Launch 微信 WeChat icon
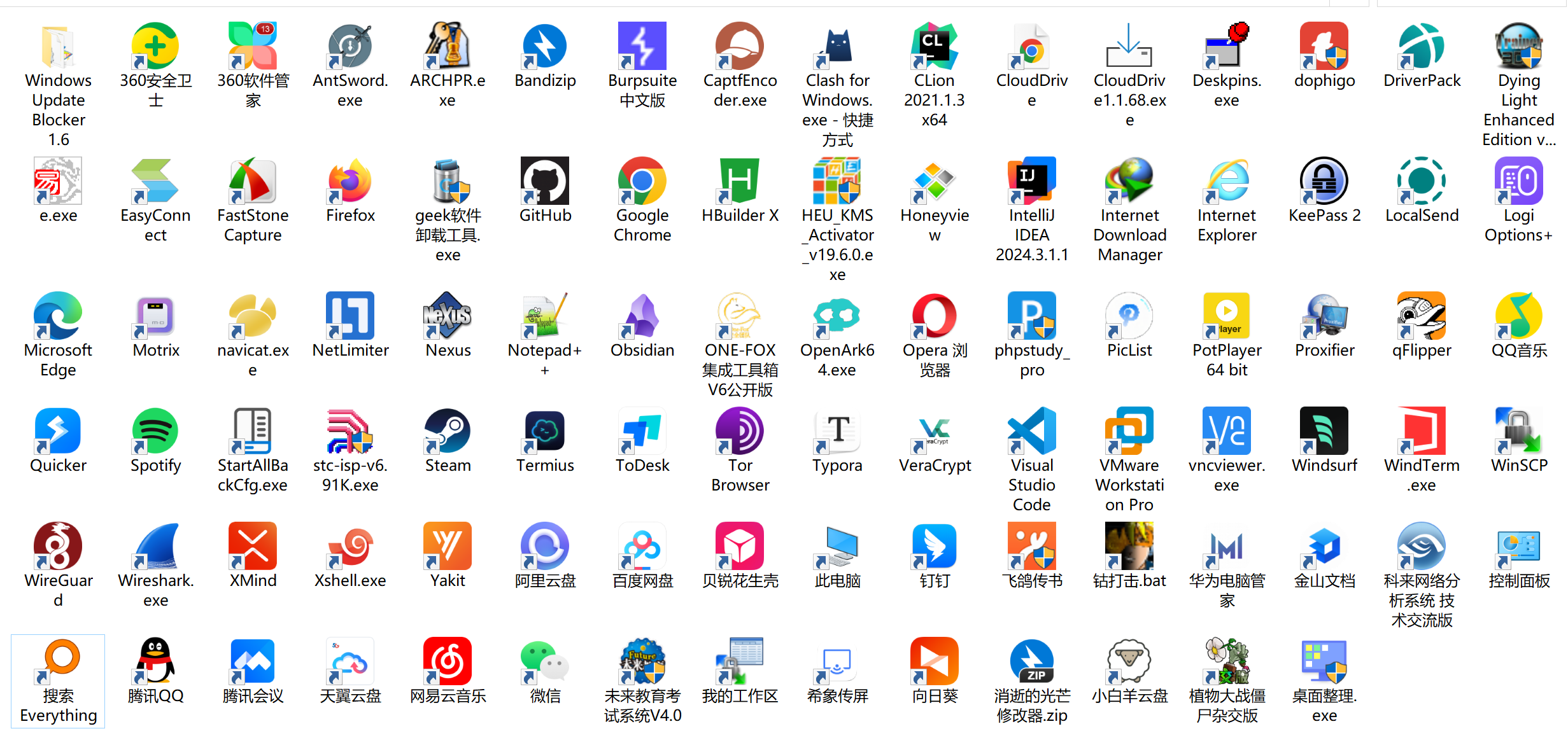Screen dimensions: 1568x745 [545, 661]
